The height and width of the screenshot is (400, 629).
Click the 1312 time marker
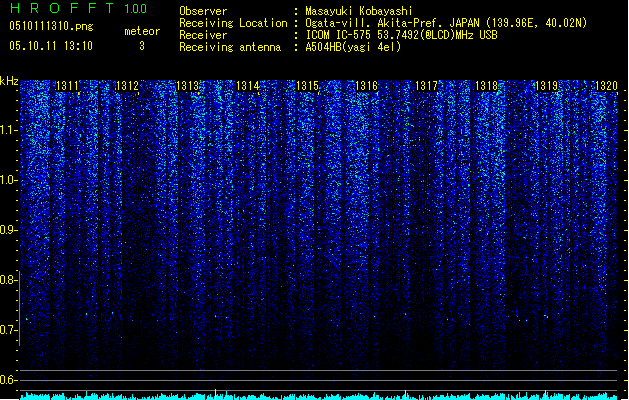[x=127, y=86]
